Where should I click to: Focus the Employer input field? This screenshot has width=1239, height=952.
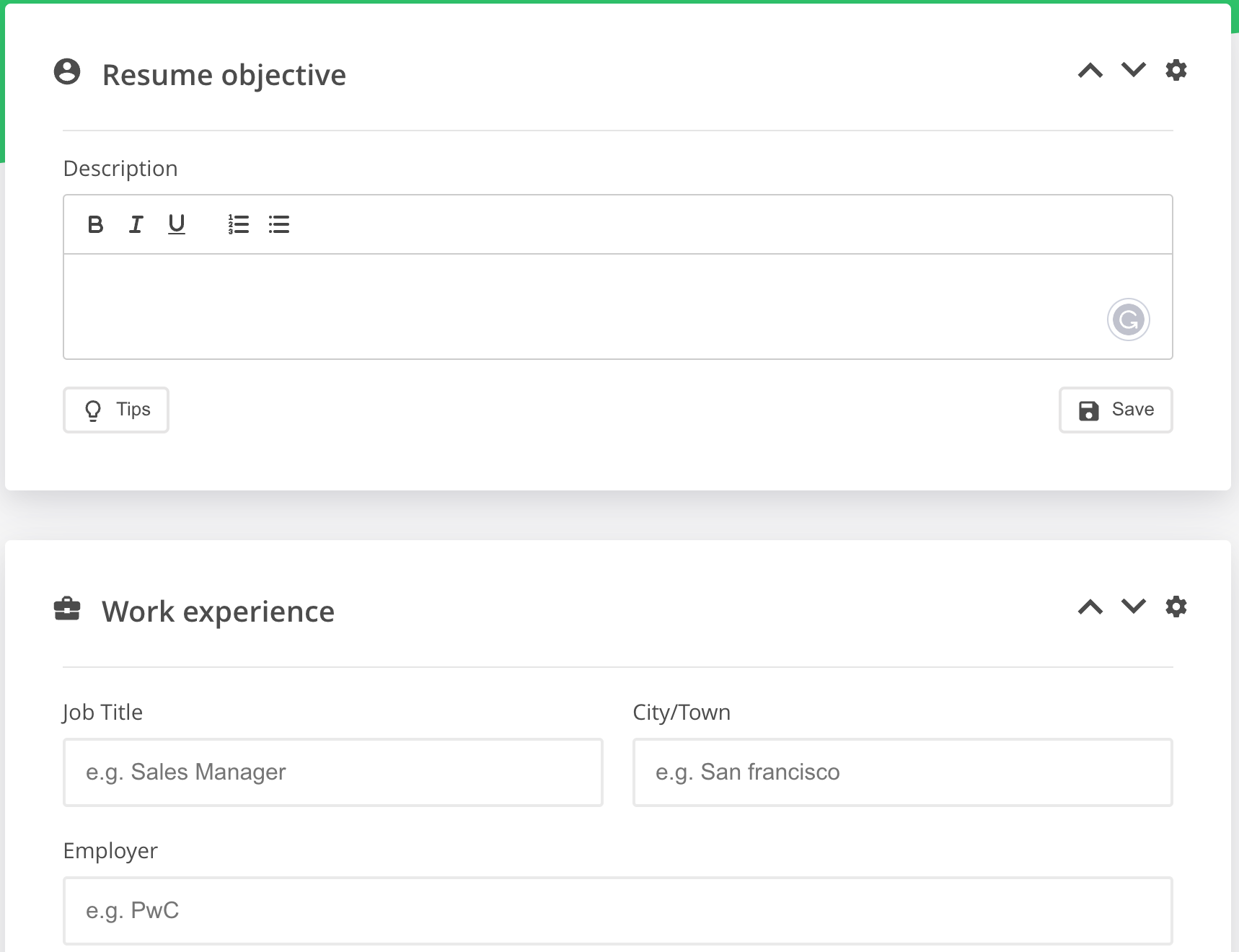click(618, 911)
